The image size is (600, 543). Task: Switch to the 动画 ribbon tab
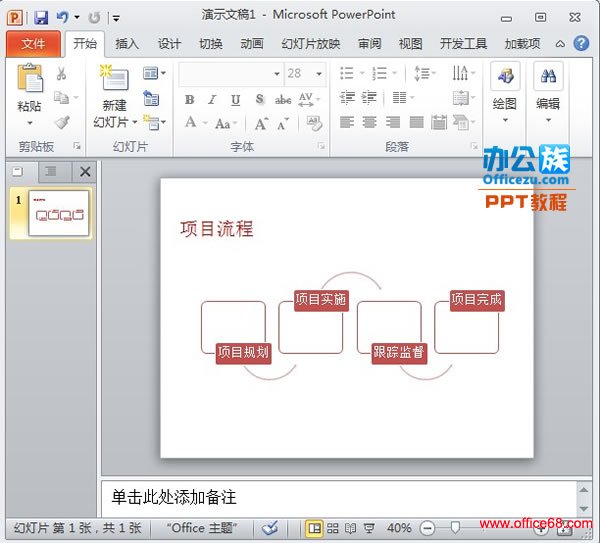coord(252,44)
